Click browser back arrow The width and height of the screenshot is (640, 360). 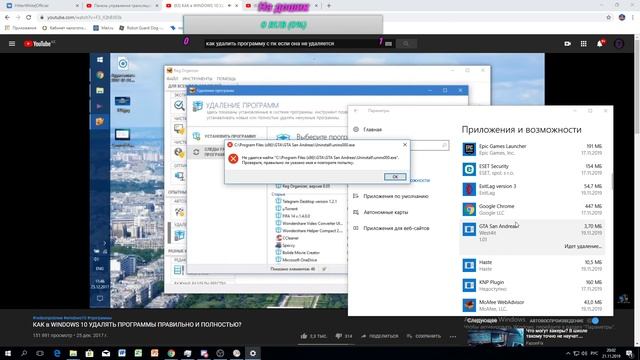coord(7,18)
